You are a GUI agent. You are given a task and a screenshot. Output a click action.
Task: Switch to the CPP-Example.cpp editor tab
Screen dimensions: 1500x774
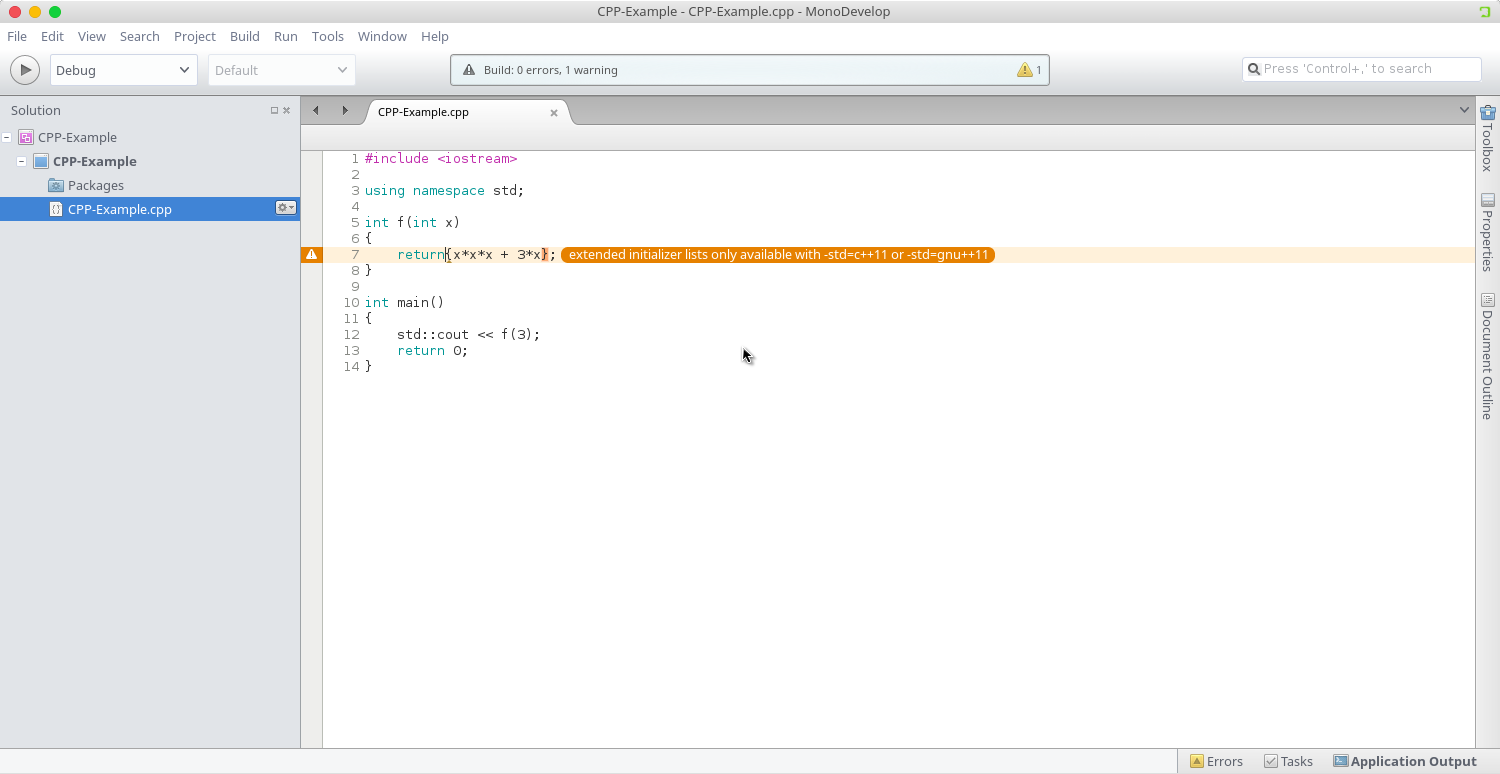click(423, 112)
